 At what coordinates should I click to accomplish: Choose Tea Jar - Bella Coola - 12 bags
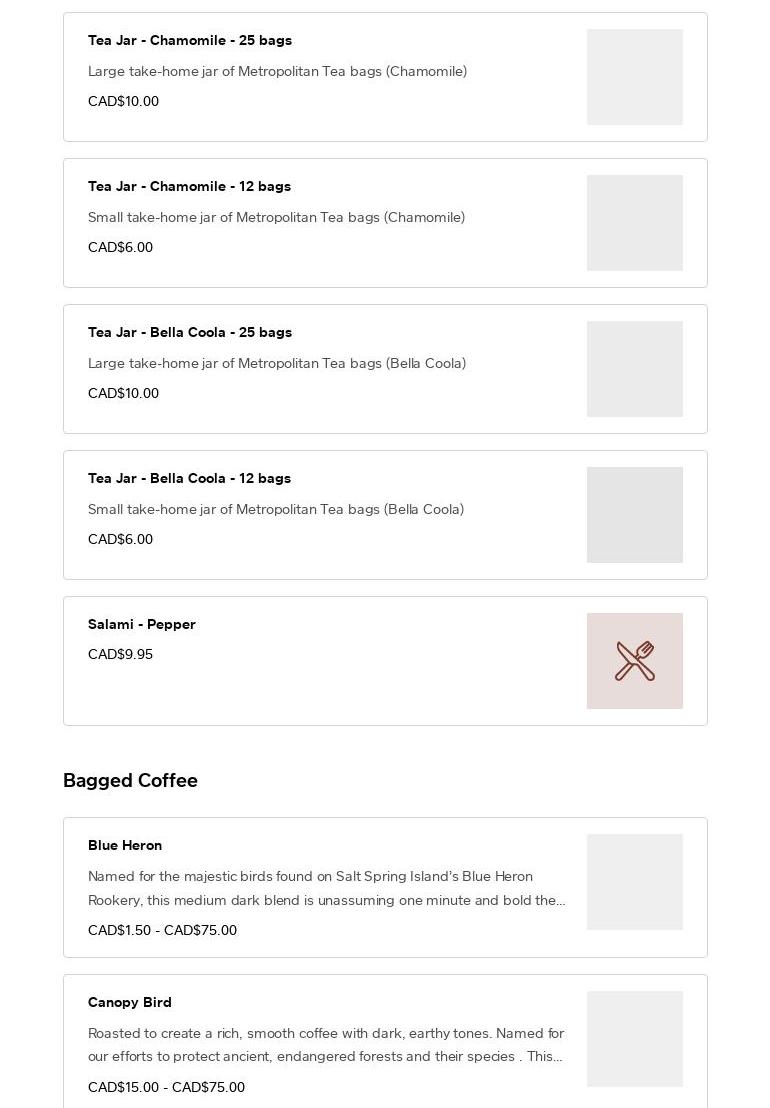tap(189, 478)
